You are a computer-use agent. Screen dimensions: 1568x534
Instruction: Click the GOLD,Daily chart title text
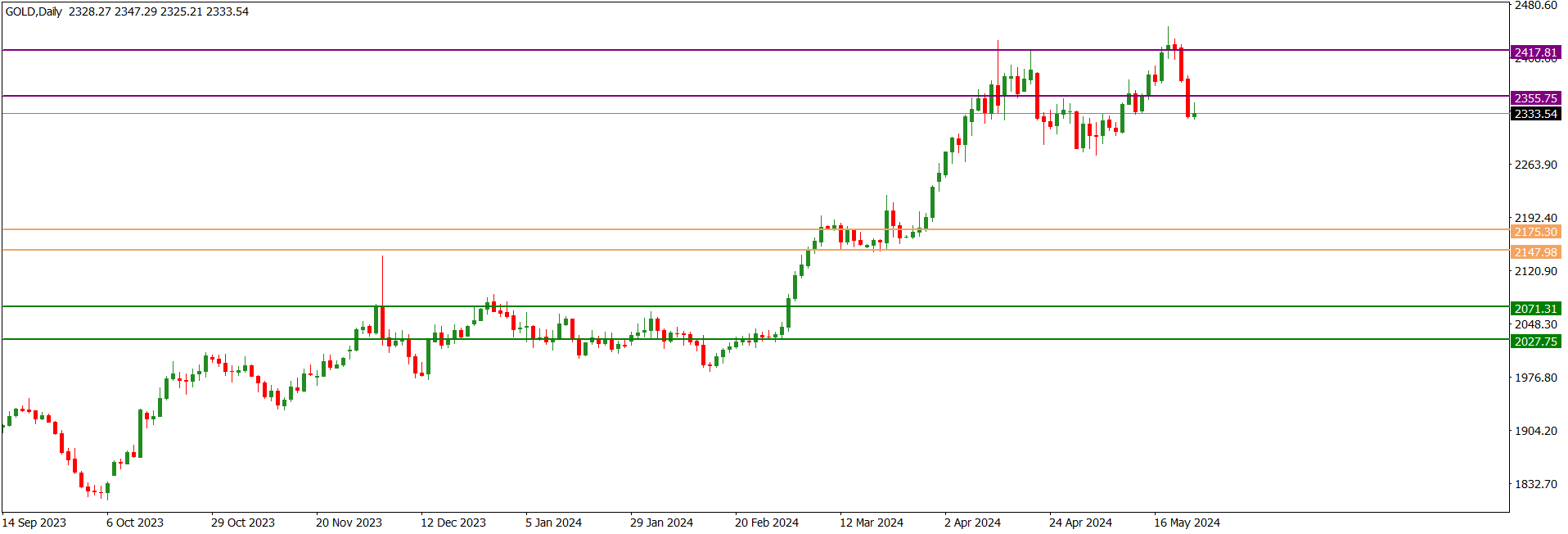pos(34,11)
